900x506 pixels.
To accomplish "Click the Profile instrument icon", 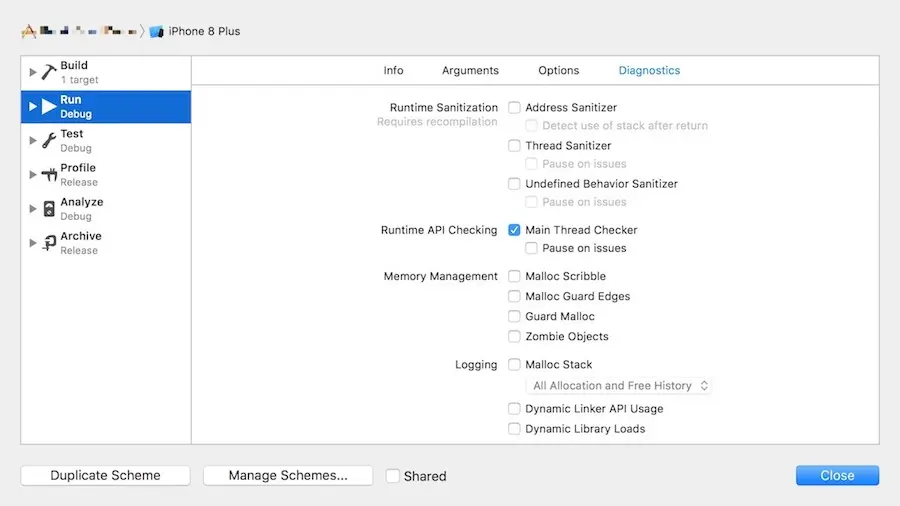I will [49, 174].
